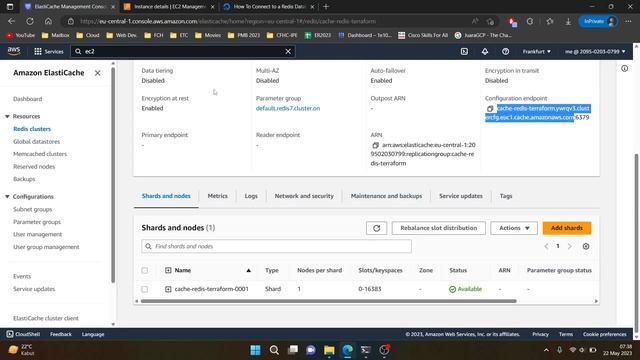Open taskbar Search
The image size is (640, 360).
(x=274, y=350)
